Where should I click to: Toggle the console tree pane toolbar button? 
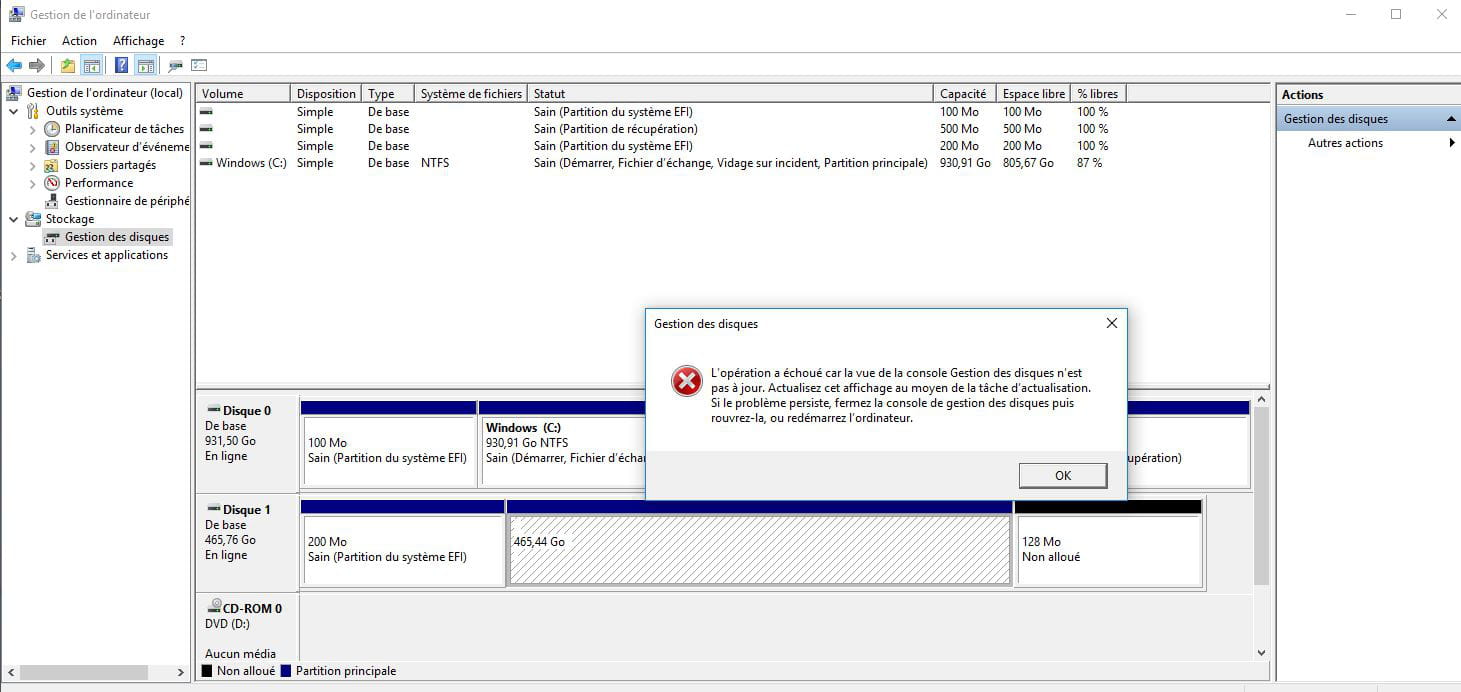pos(92,66)
